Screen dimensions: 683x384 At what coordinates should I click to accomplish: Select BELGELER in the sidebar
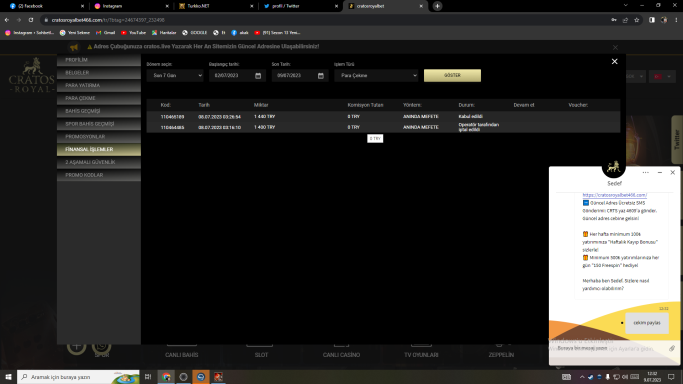click(x=99, y=73)
